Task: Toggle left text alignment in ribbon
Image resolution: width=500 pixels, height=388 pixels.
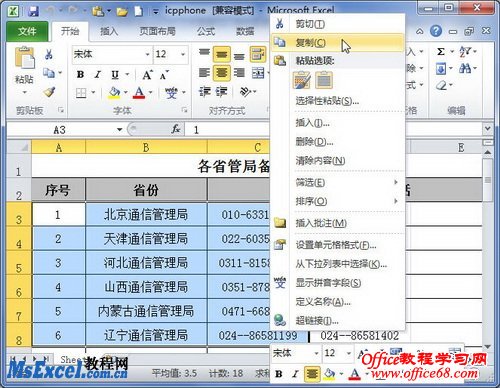Action: click(x=204, y=72)
